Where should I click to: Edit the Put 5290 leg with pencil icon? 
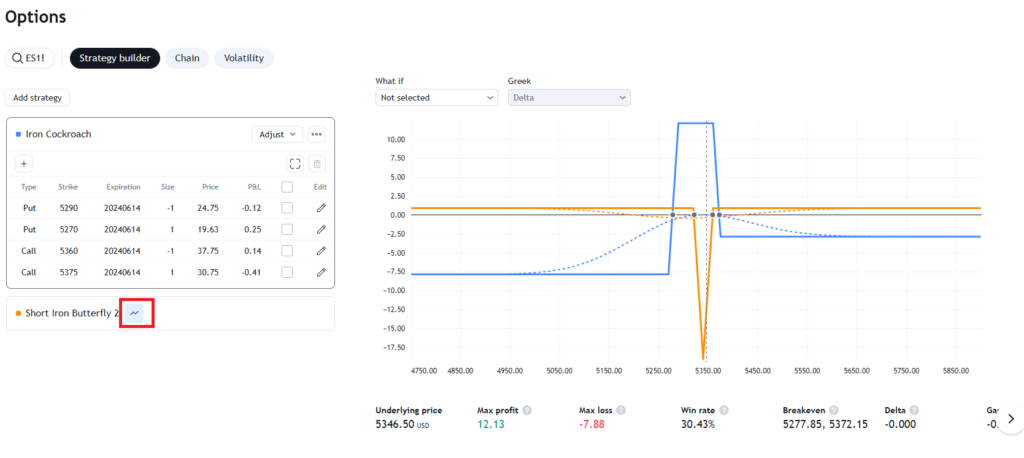[321, 208]
